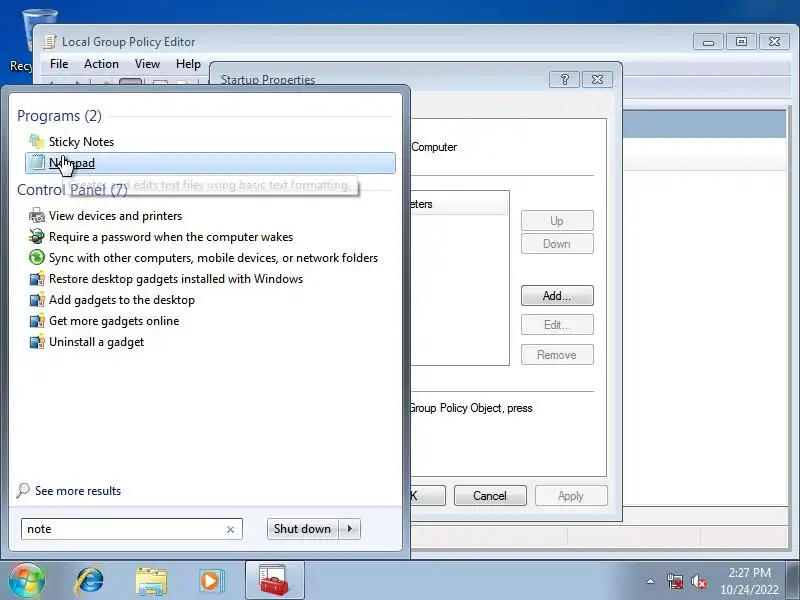Screen dimensions: 800x600
Task: Open Get more gadgets online
Action: tap(104, 321)
